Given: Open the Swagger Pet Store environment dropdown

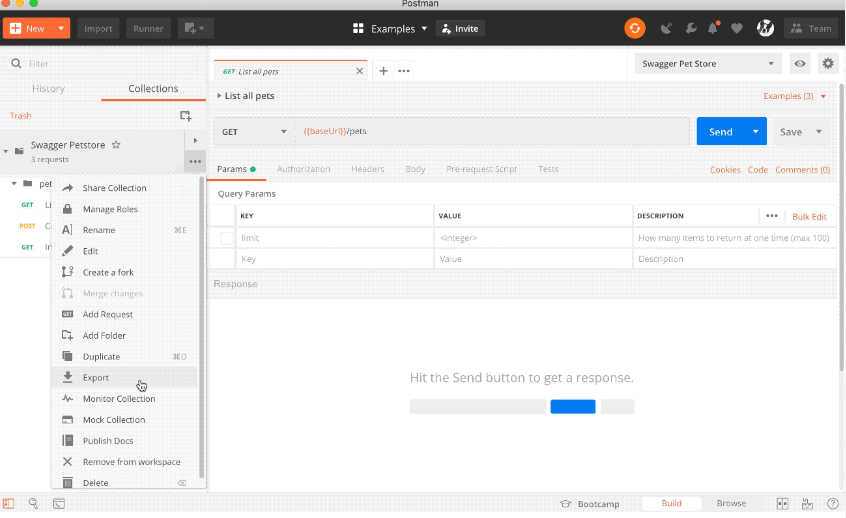Looking at the screenshot, I should 708,64.
